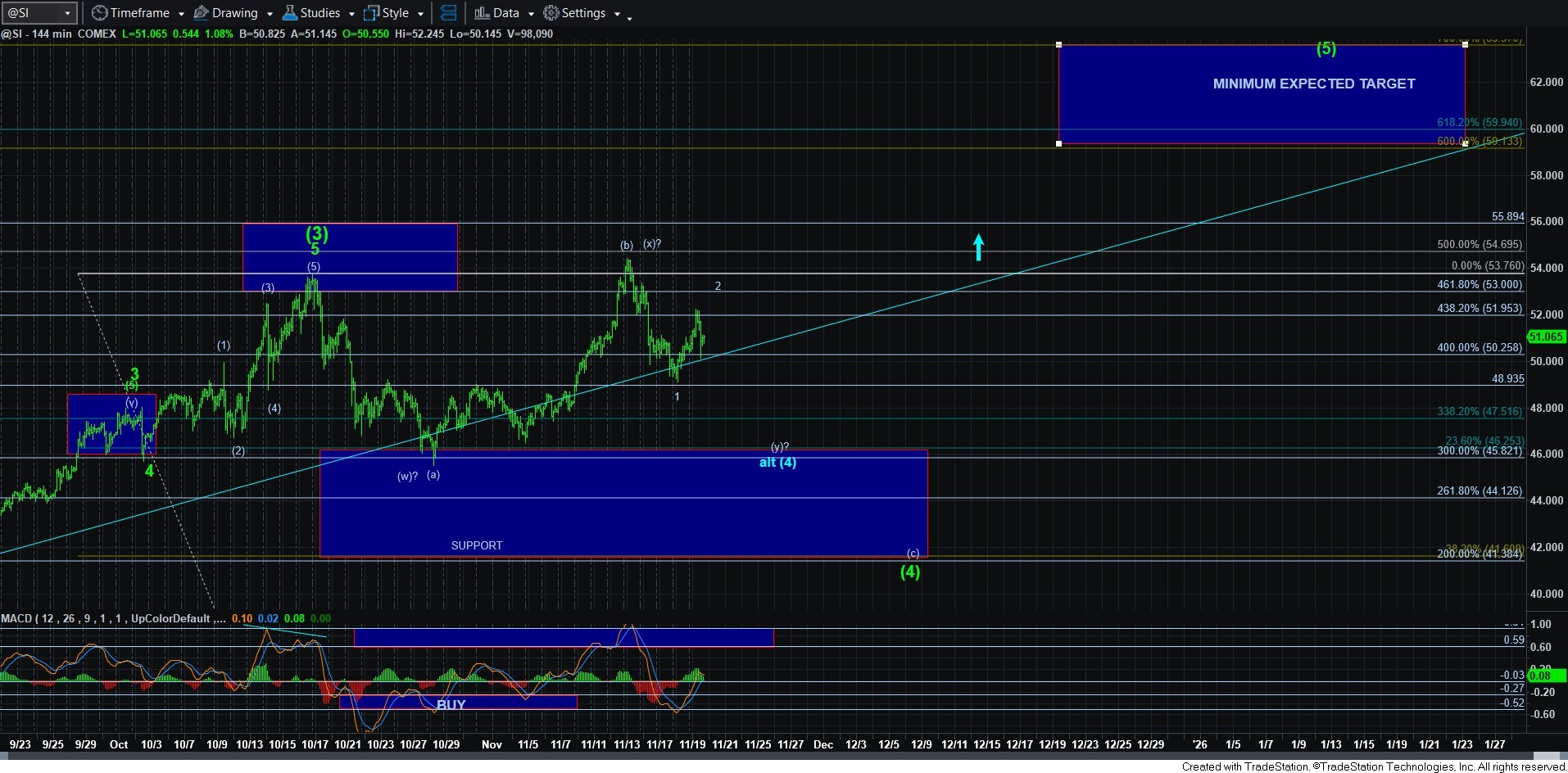The height and width of the screenshot is (773, 1568).
Task: Click the Timeframe clock icon
Action: pyautogui.click(x=99, y=13)
